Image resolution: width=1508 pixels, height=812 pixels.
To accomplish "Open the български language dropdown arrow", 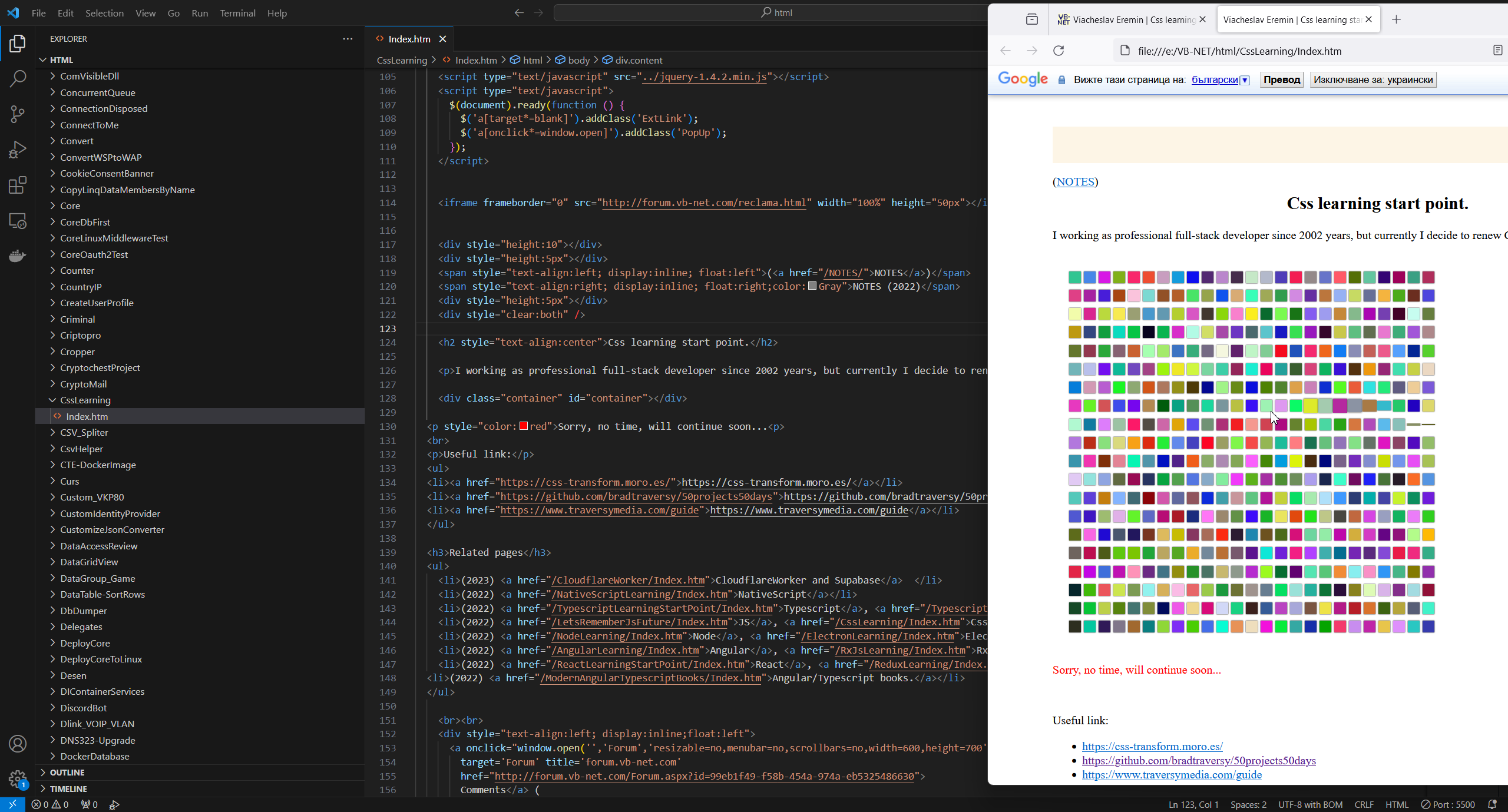I will 1245,80.
